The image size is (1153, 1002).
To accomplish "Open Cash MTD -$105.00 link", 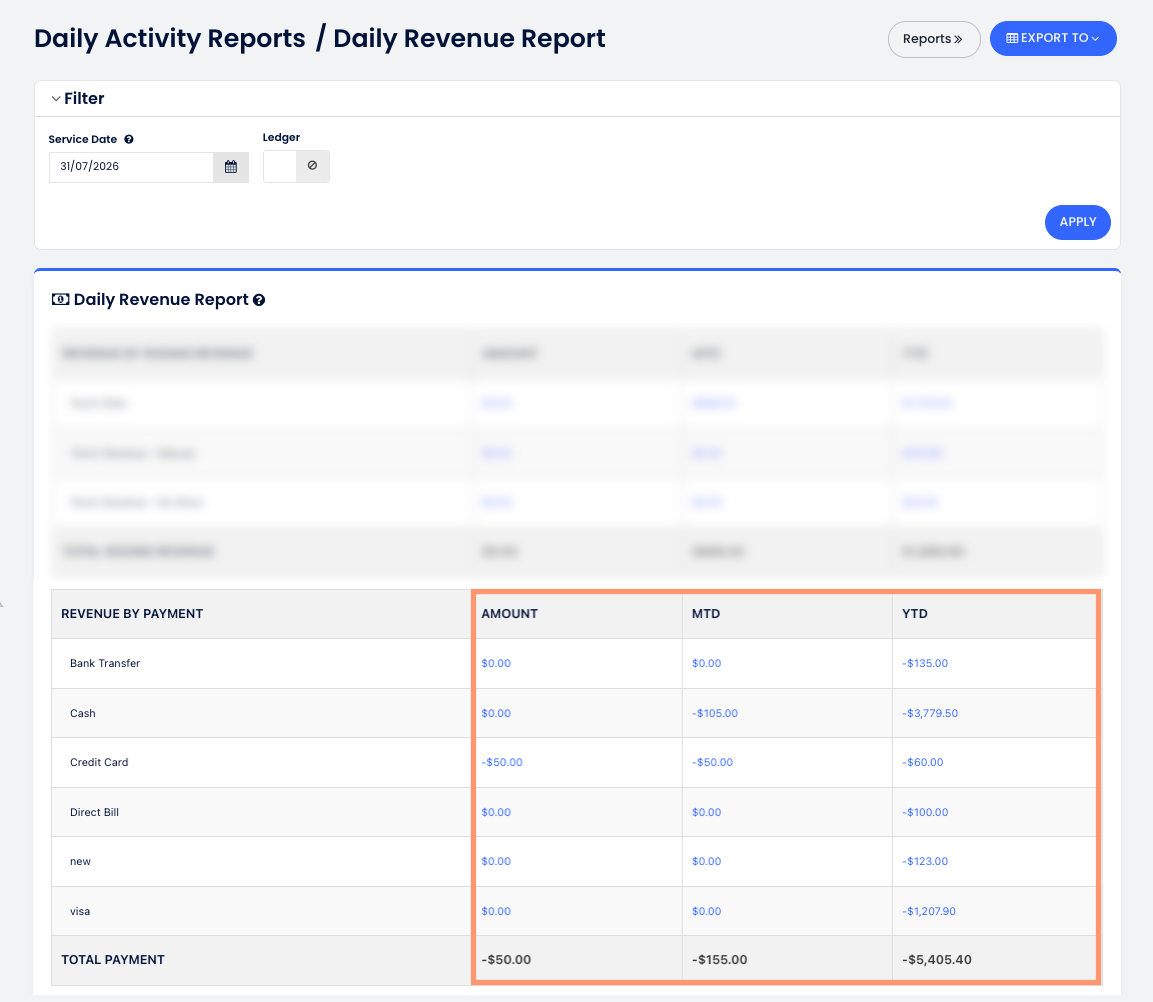I will pyautogui.click(x=715, y=713).
